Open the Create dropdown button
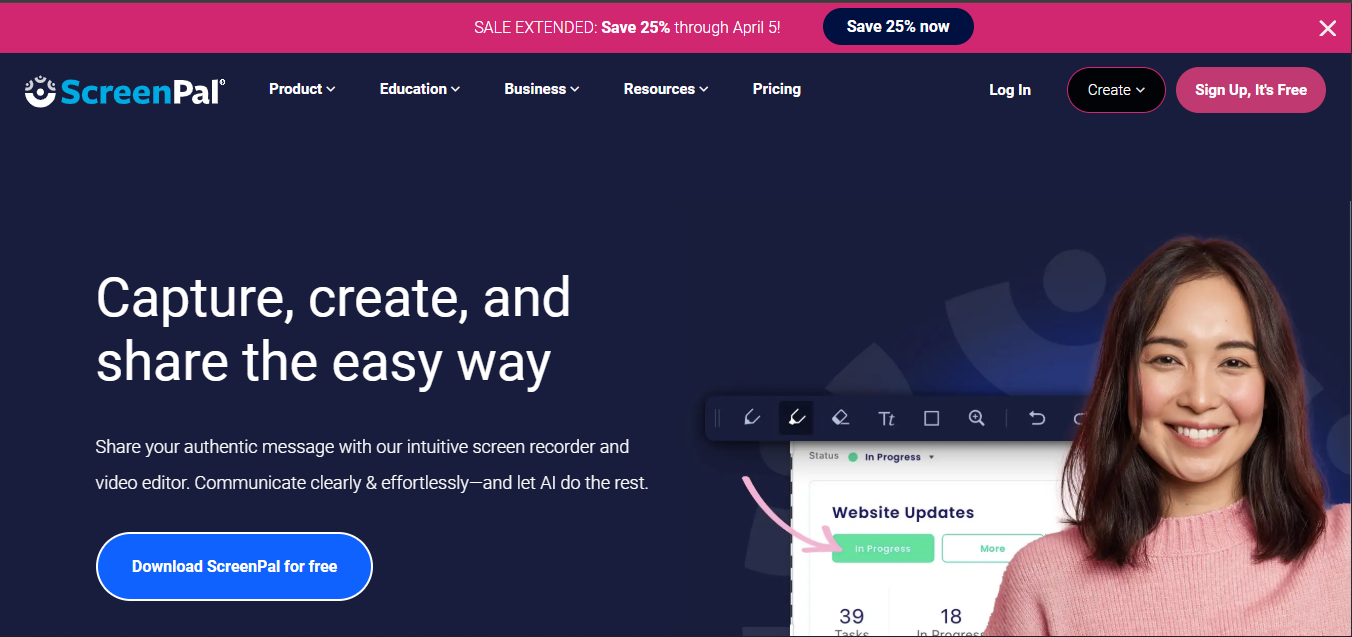Screen dimensions: 1352x637 (x=1116, y=90)
